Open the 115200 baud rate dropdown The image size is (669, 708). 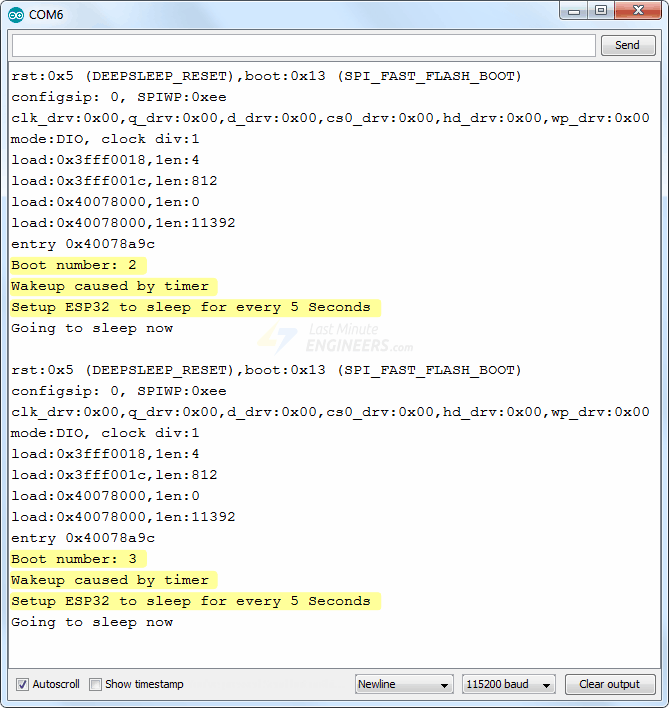click(x=508, y=684)
